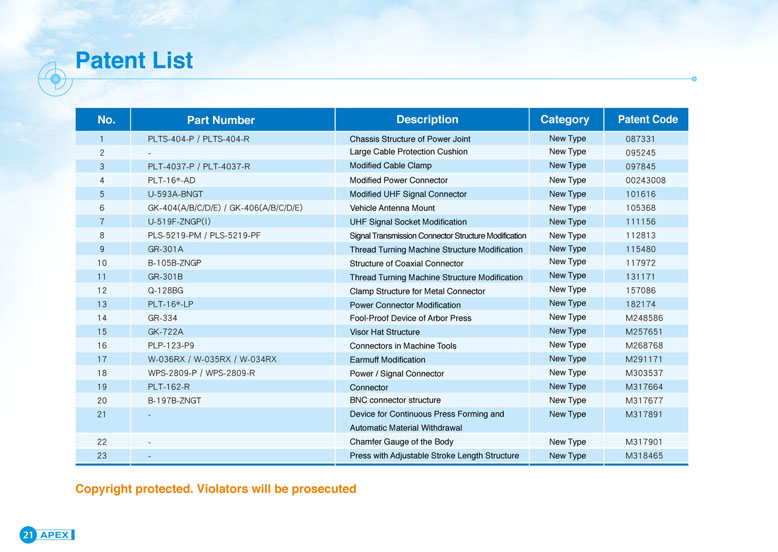The width and height of the screenshot is (778, 552).
Task: Click the APEX logo at the bottom
Action: tap(57, 535)
